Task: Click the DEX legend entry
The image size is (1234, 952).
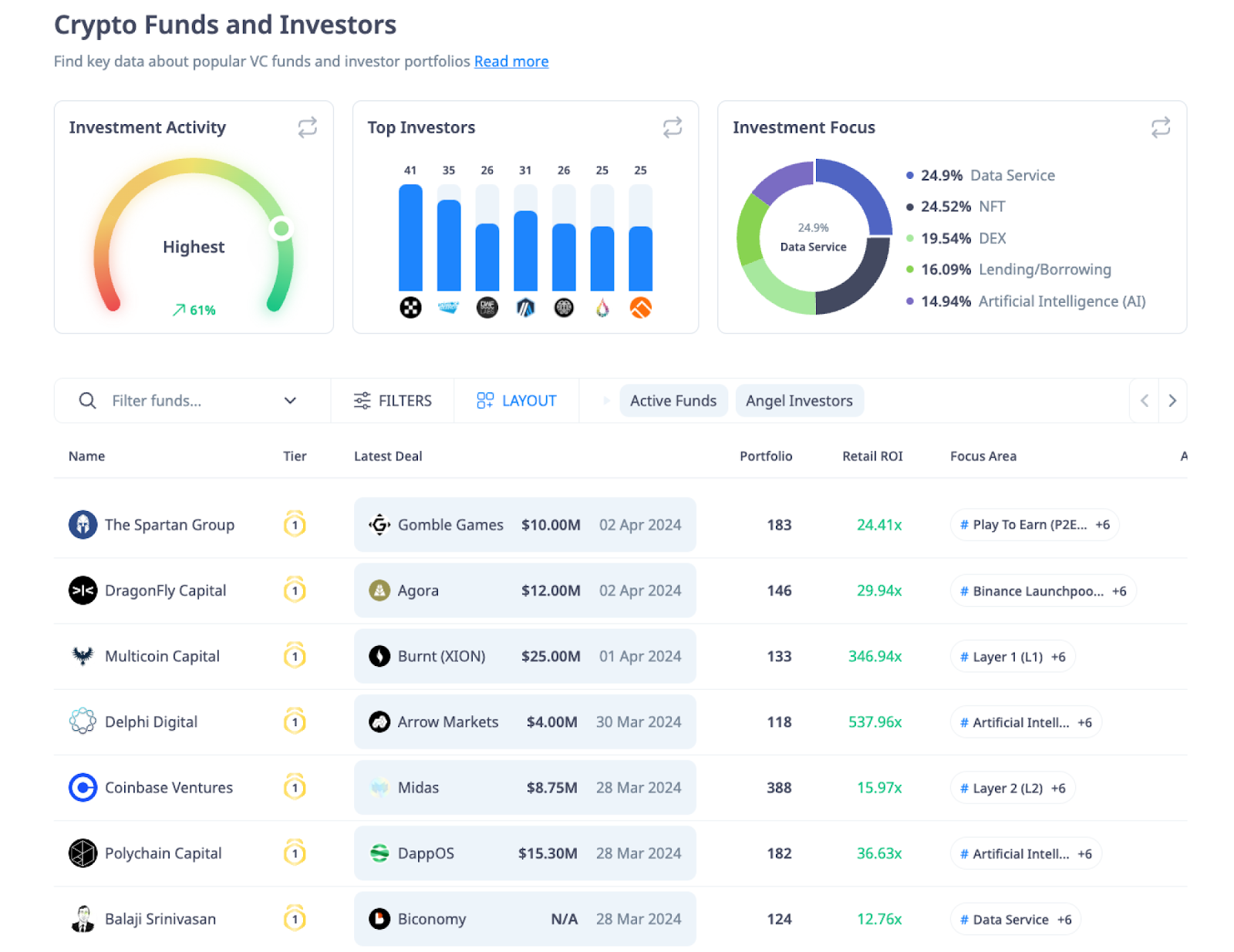Action: [x=956, y=238]
